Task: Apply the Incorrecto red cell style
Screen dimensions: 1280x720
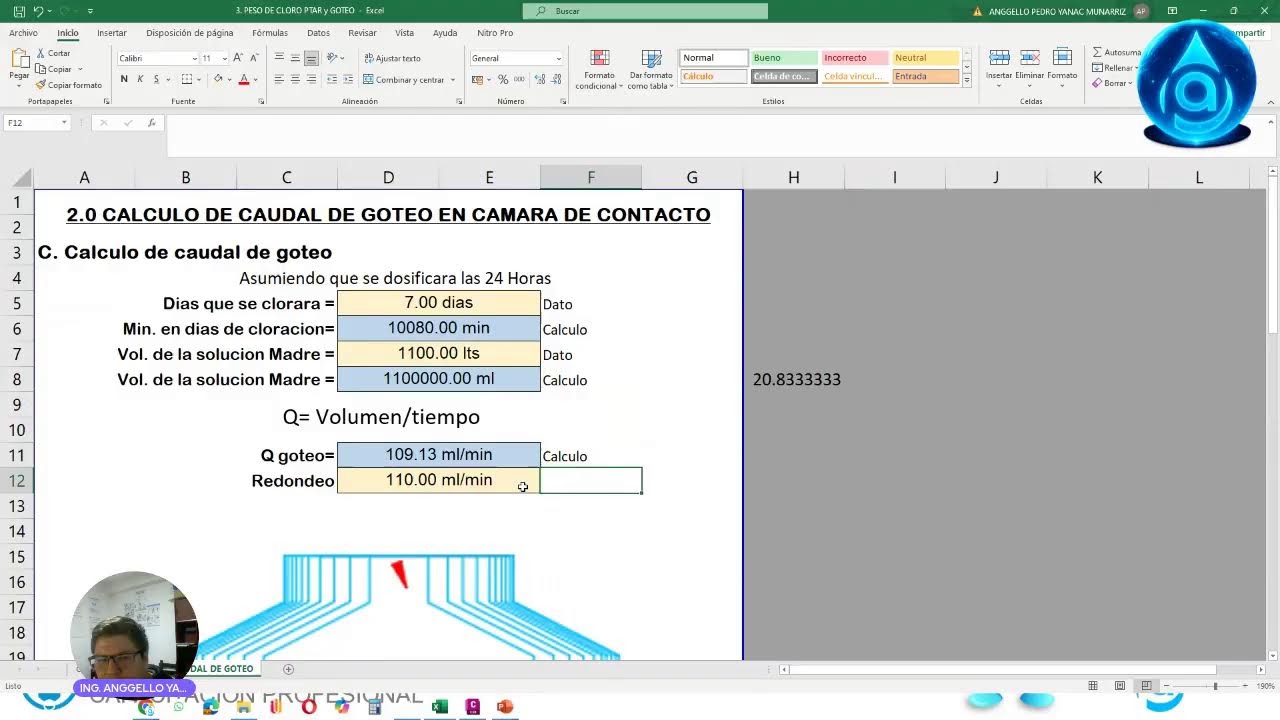Action: [854, 58]
